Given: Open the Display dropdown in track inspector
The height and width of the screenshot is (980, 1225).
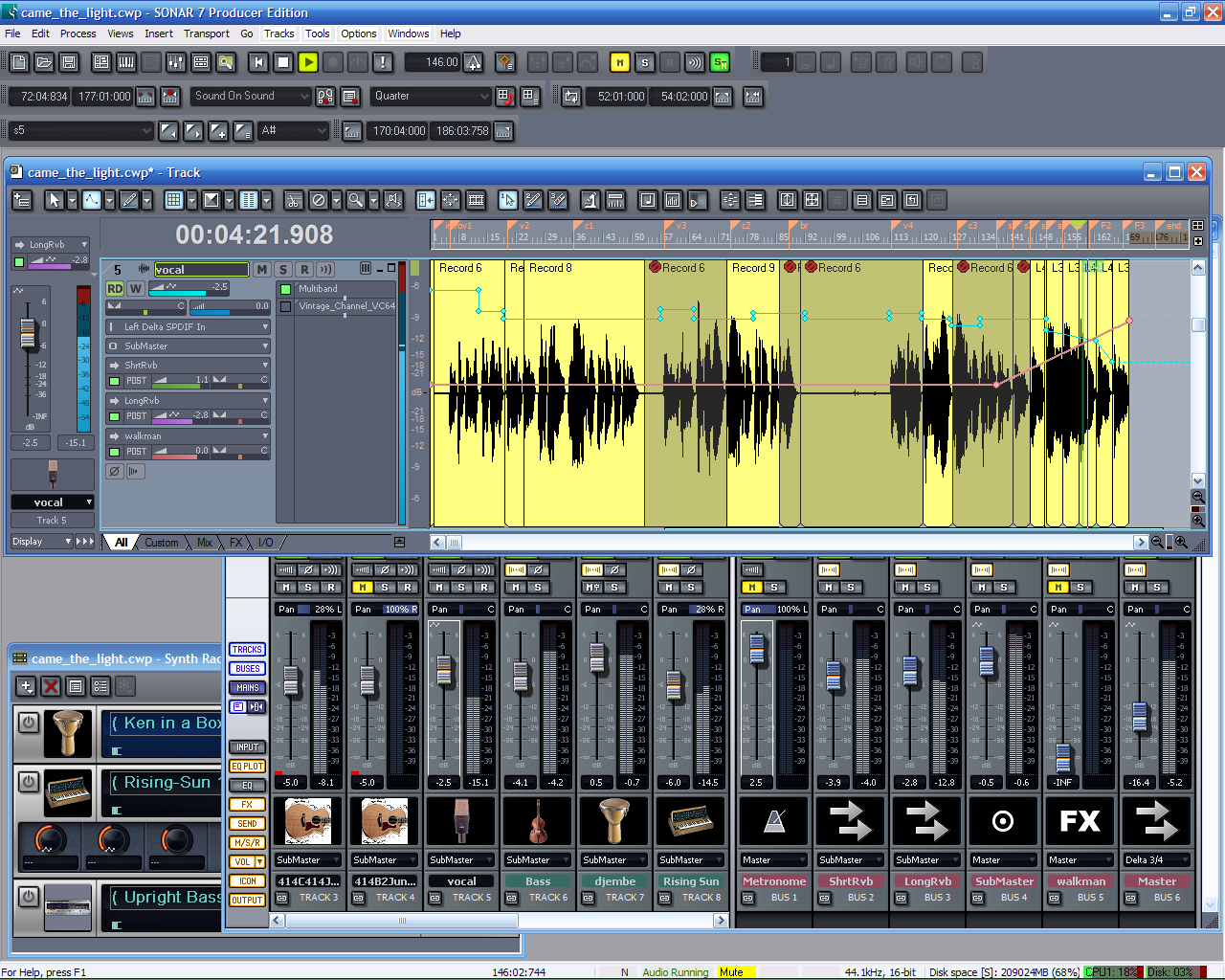Looking at the screenshot, I should [42, 542].
